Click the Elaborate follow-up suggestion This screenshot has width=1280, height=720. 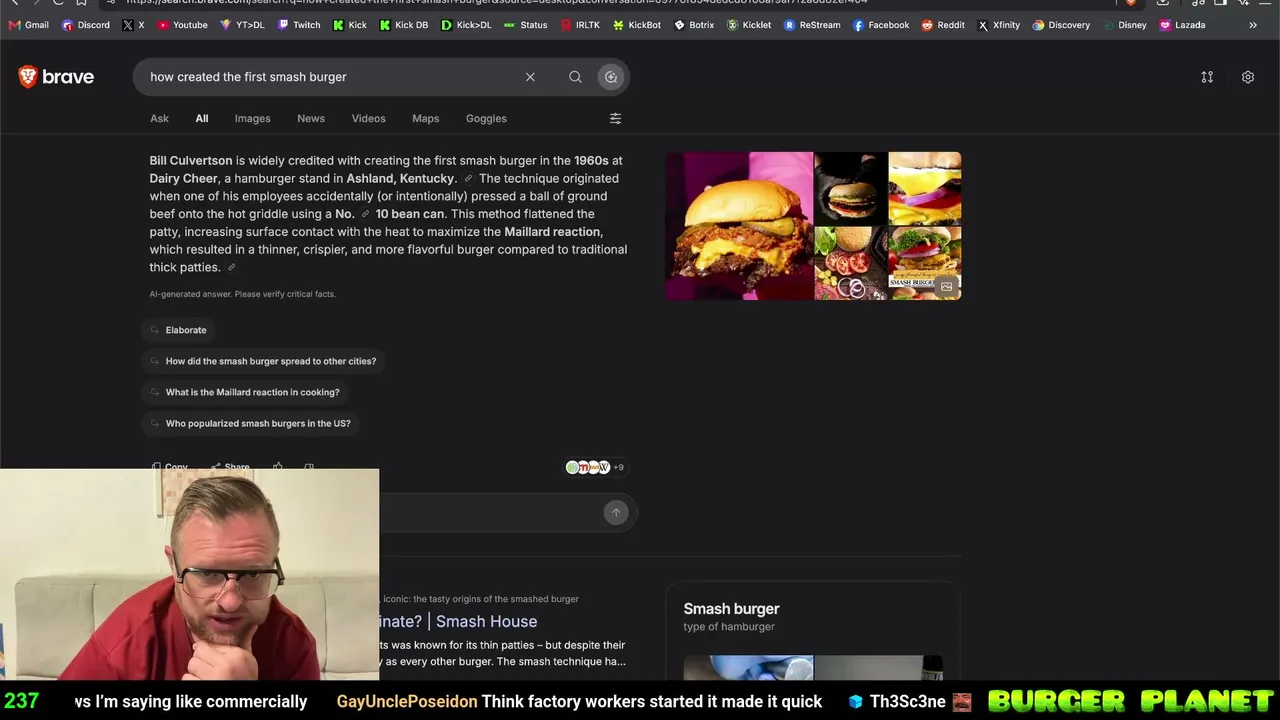178,330
